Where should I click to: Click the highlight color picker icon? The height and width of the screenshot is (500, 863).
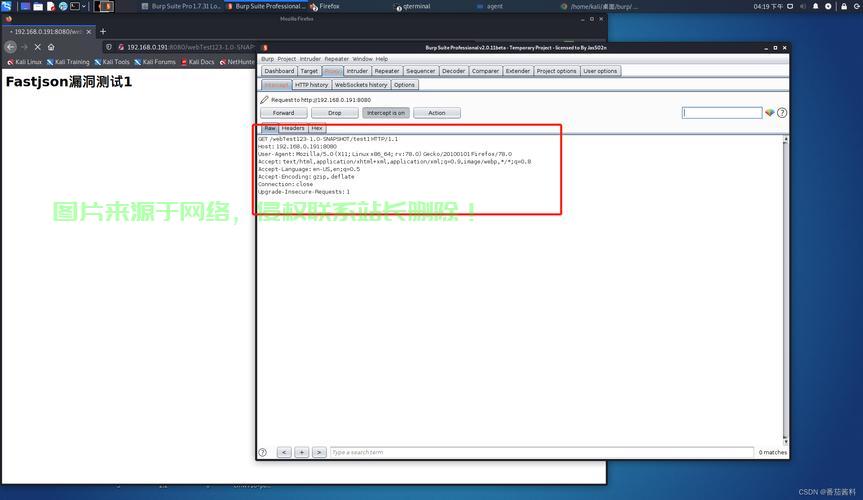click(x=769, y=113)
